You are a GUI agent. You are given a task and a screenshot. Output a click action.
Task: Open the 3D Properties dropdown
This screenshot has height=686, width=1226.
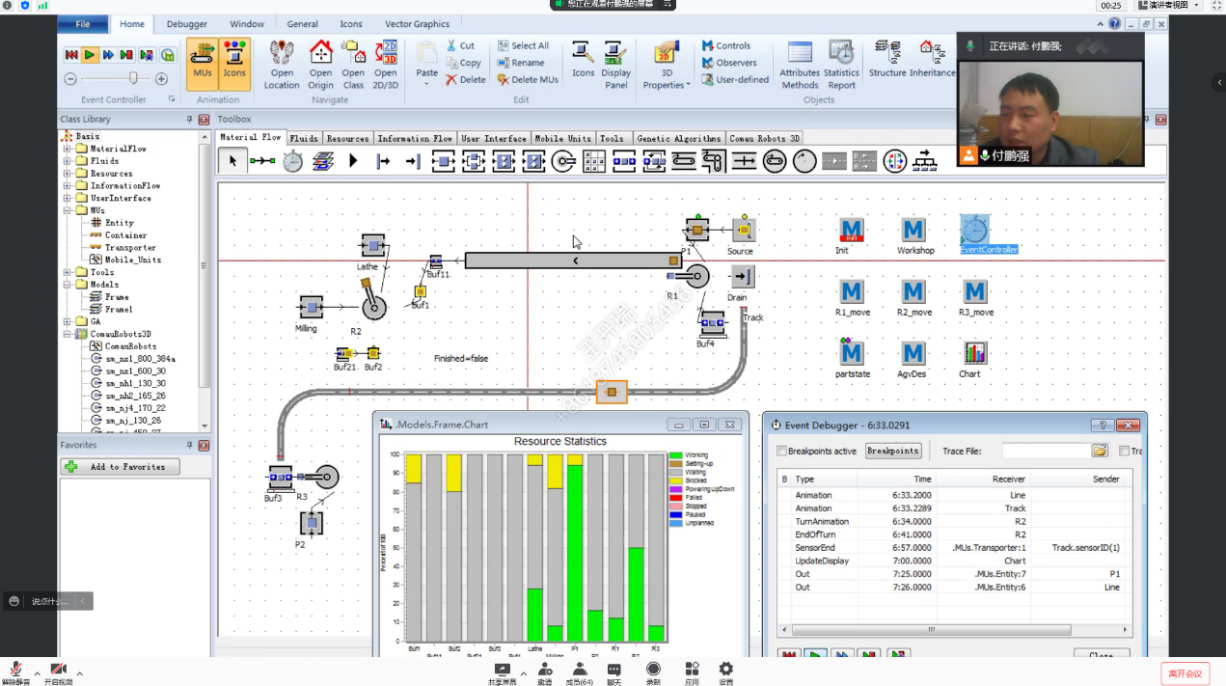pos(666,64)
